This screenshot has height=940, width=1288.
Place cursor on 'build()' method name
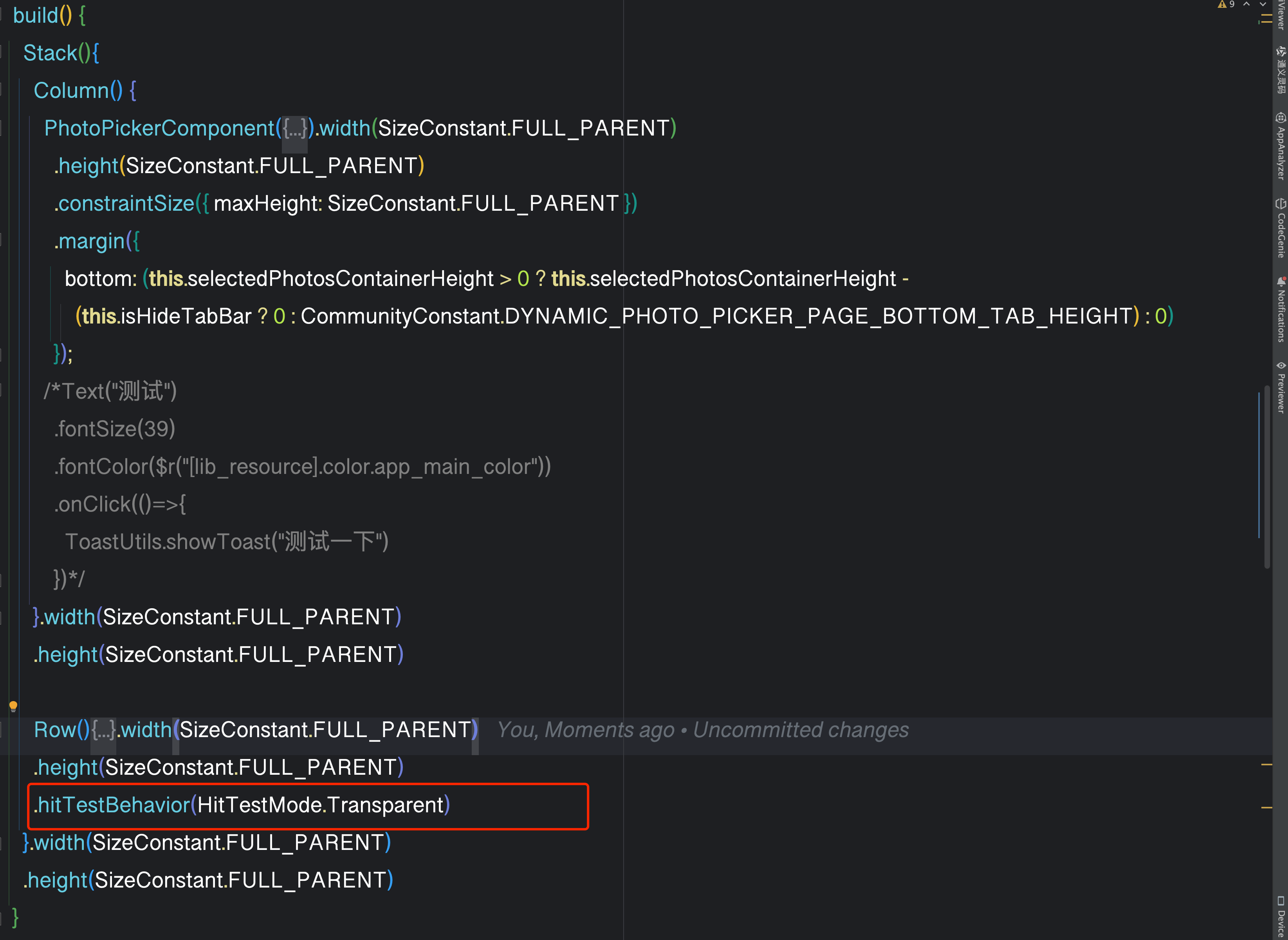[x=35, y=15]
